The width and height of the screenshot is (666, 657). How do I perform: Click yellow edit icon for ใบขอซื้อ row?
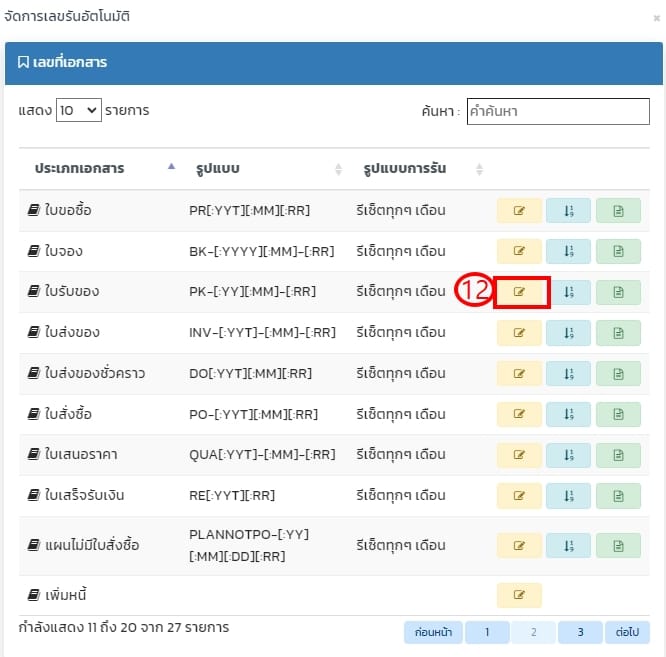pyautogui.click(x=519, y=210)
